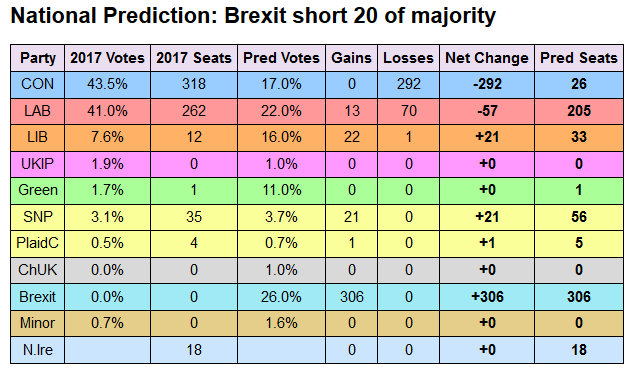Click the N.Ire row label
This screenshot has width=634, height=375.
pos(38,350)
